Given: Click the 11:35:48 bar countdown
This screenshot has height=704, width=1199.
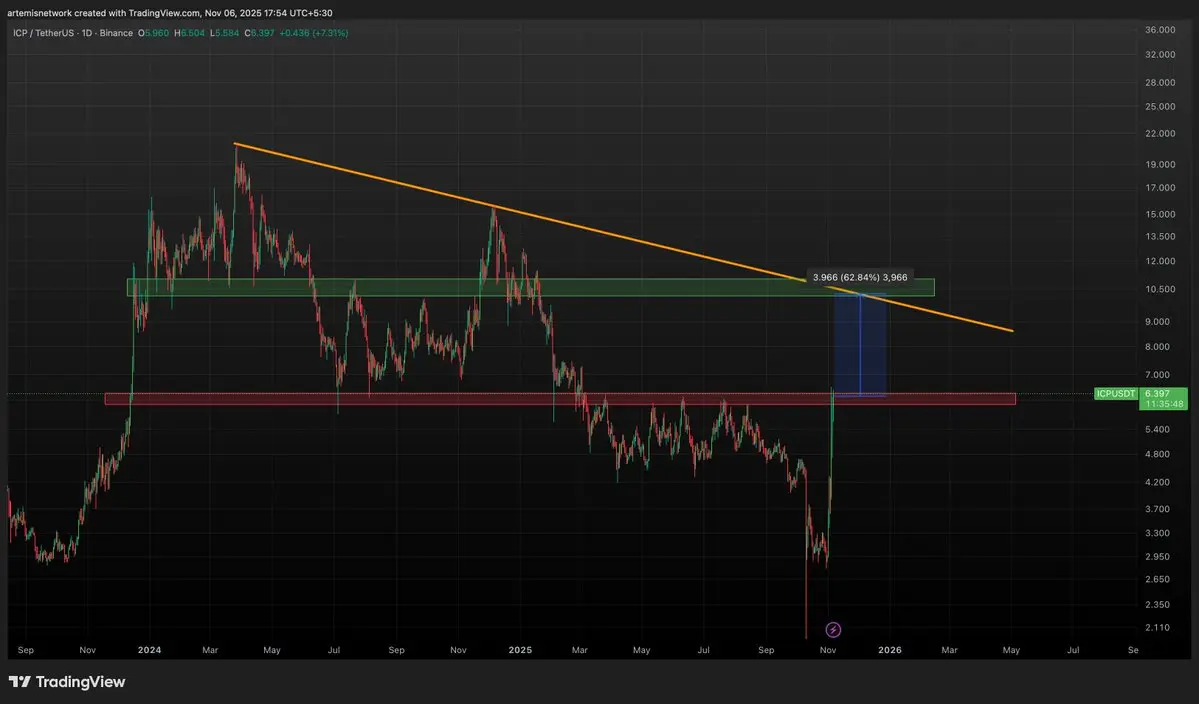Looking at the screenshot, I should click(x=1163, y=404).
